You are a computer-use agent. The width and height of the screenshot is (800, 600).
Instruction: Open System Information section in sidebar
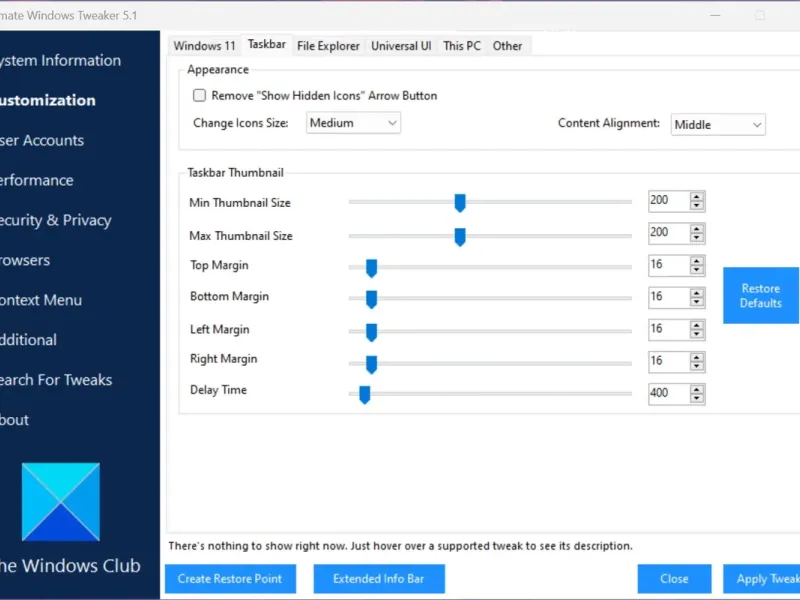60,60
